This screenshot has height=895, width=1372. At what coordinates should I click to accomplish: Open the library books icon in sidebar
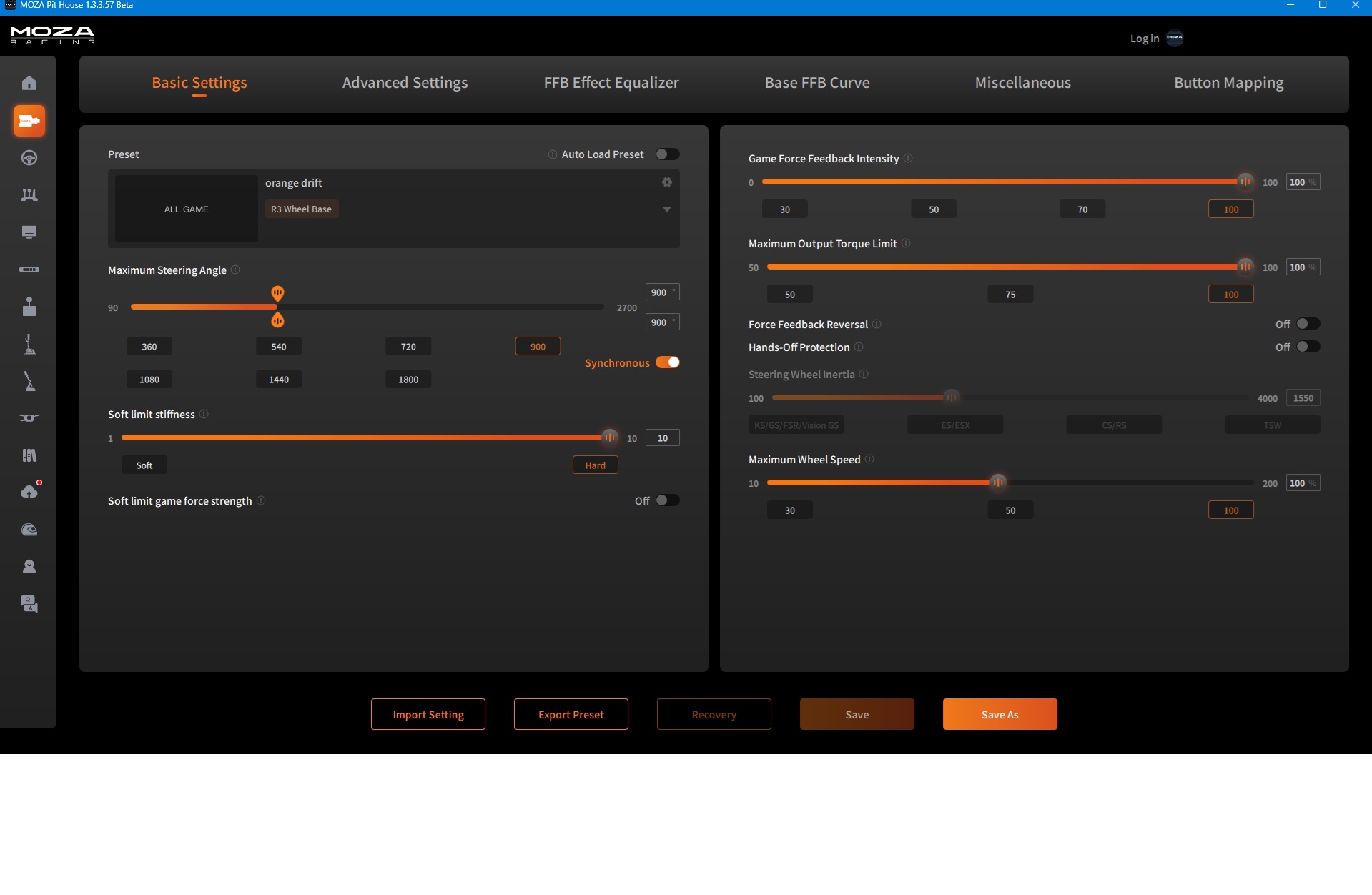[29, 455]
